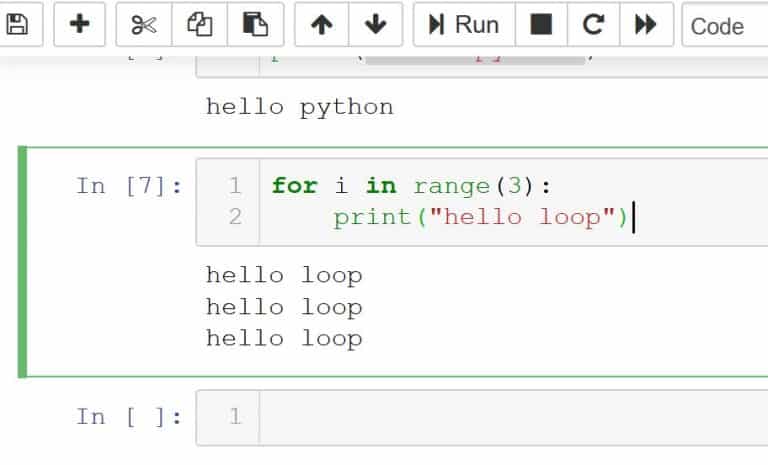Interrupt the kernel with stop square
This screenshot has width=768, height=465.
click(x=541, y=25)
